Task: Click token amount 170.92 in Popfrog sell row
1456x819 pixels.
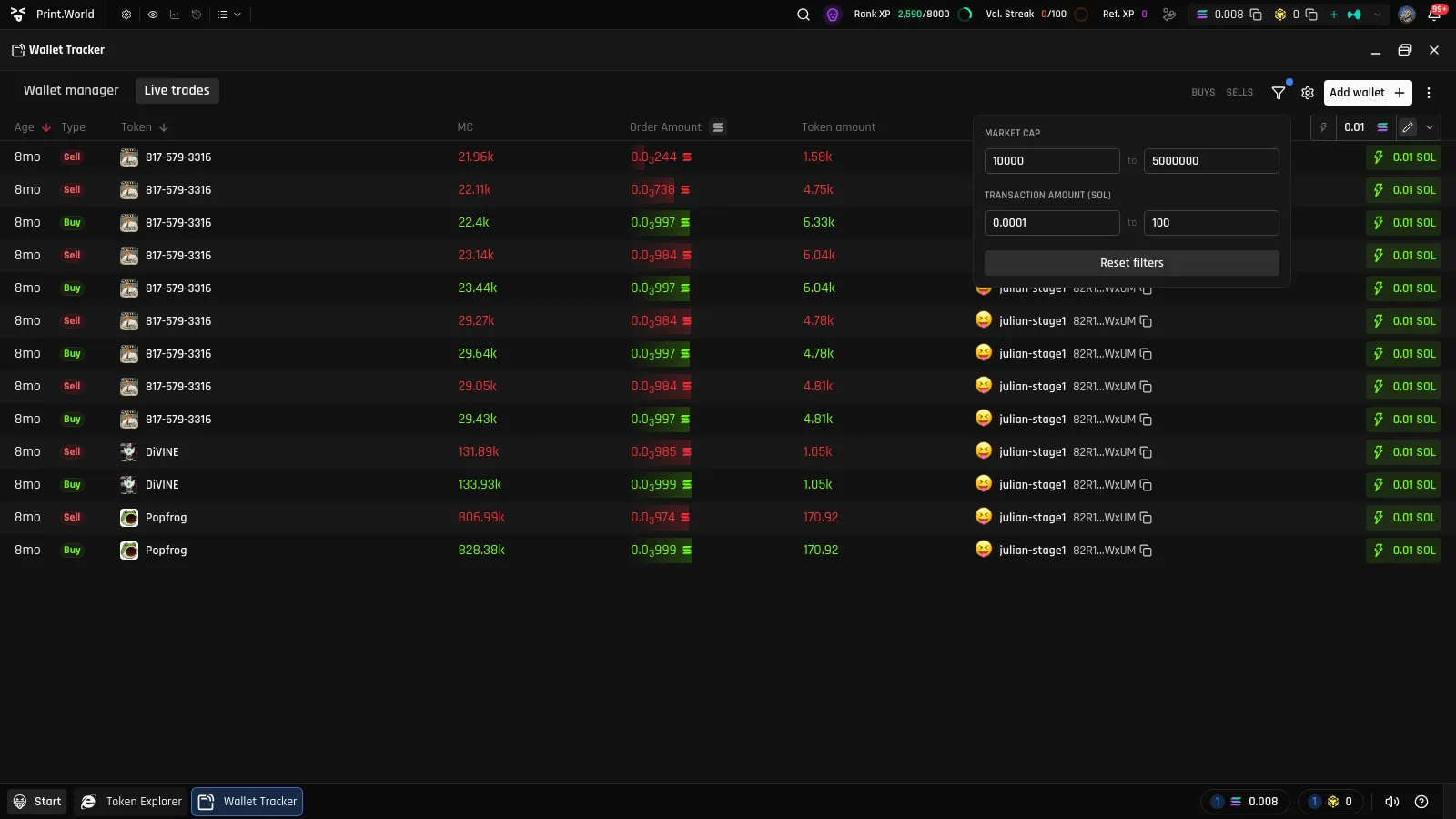Action: pos(821,518)
